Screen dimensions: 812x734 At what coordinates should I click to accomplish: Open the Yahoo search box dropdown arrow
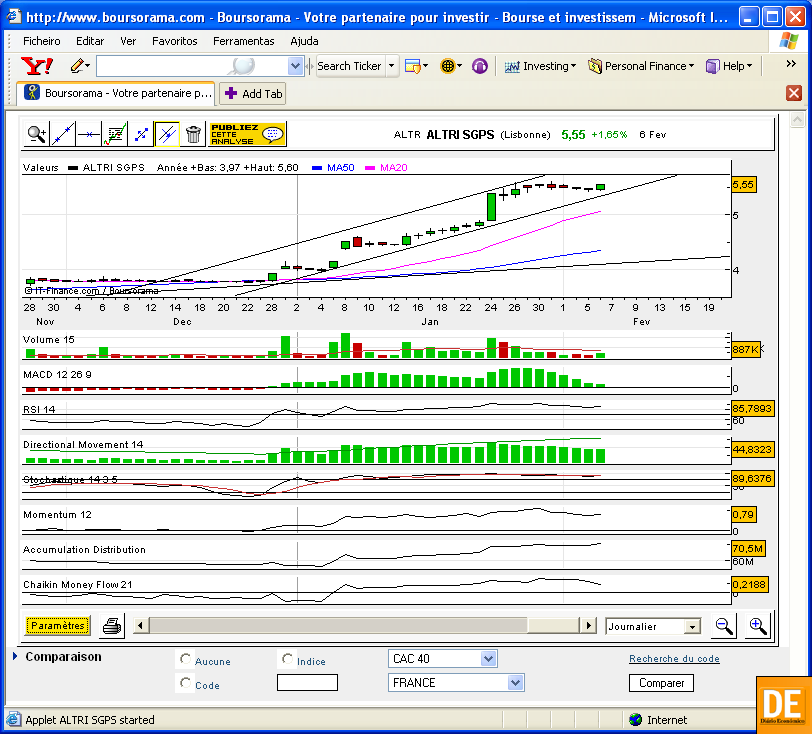click(x=295, y=66)
